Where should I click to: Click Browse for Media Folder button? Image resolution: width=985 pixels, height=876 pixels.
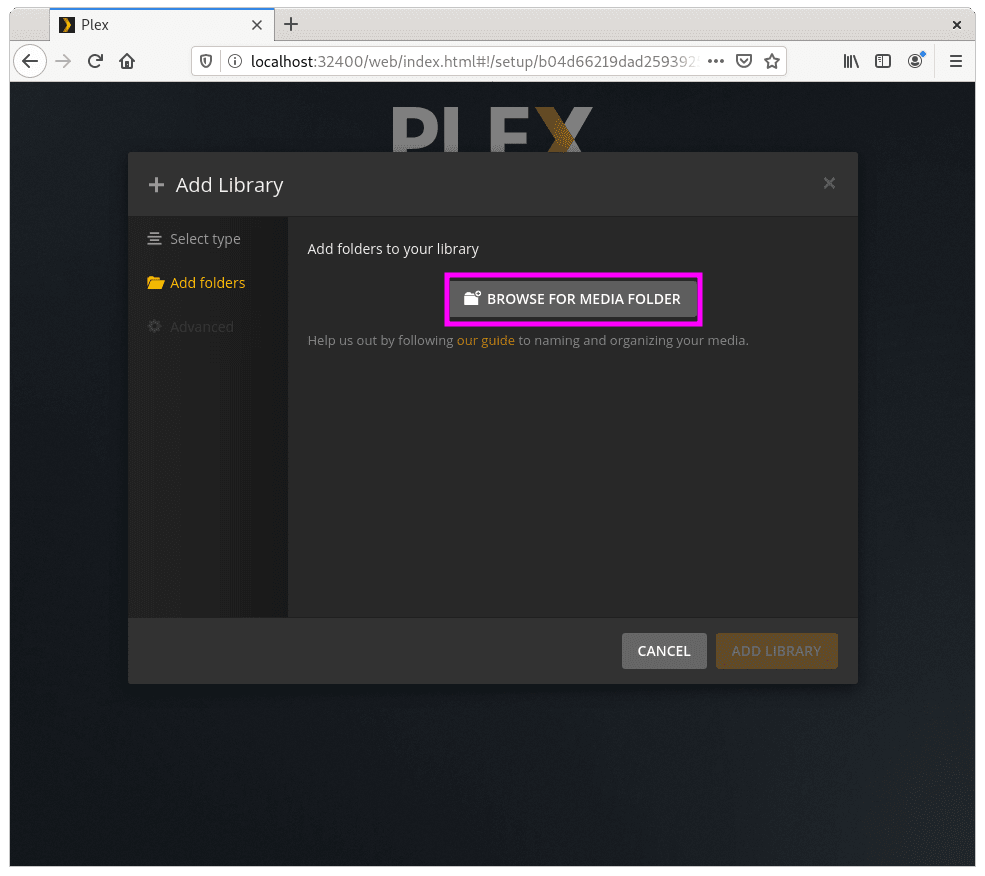(x=573, y=299)
